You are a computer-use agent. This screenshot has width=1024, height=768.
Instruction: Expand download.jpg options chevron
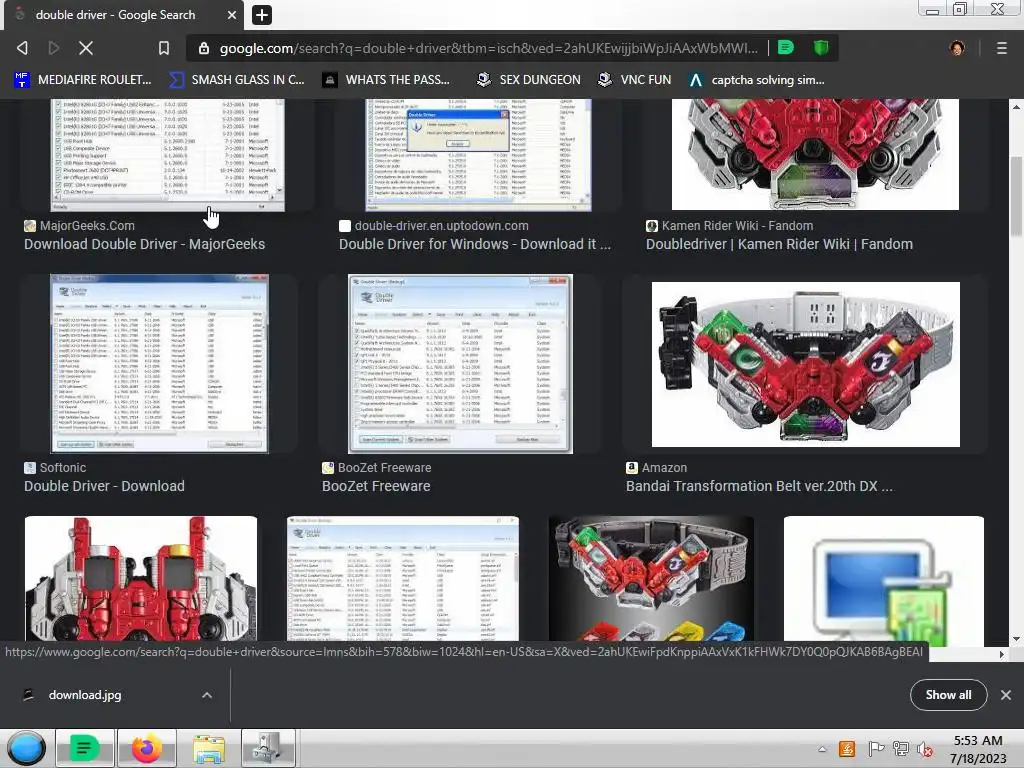point(206,695)
